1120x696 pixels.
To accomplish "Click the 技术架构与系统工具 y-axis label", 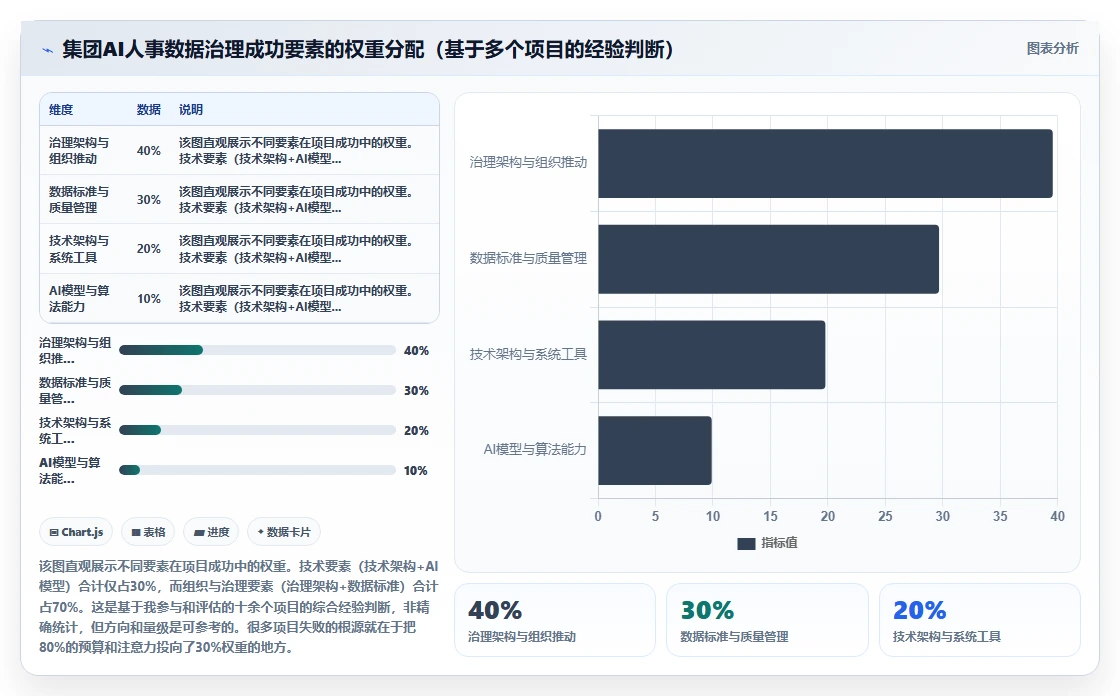I will (x=528, y=354).
